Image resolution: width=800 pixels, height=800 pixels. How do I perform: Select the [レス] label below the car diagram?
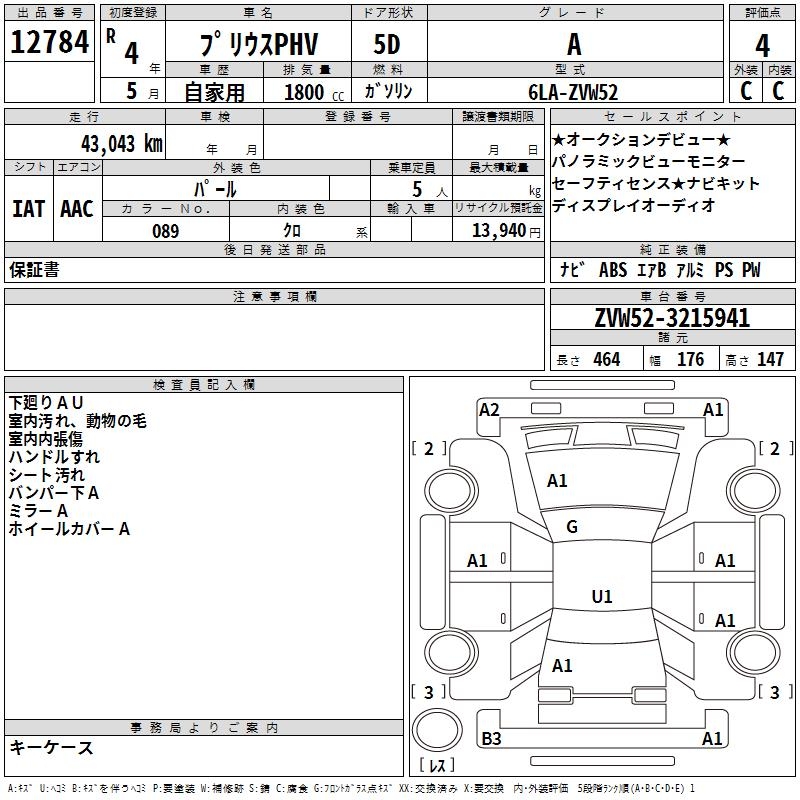point(437,766)
